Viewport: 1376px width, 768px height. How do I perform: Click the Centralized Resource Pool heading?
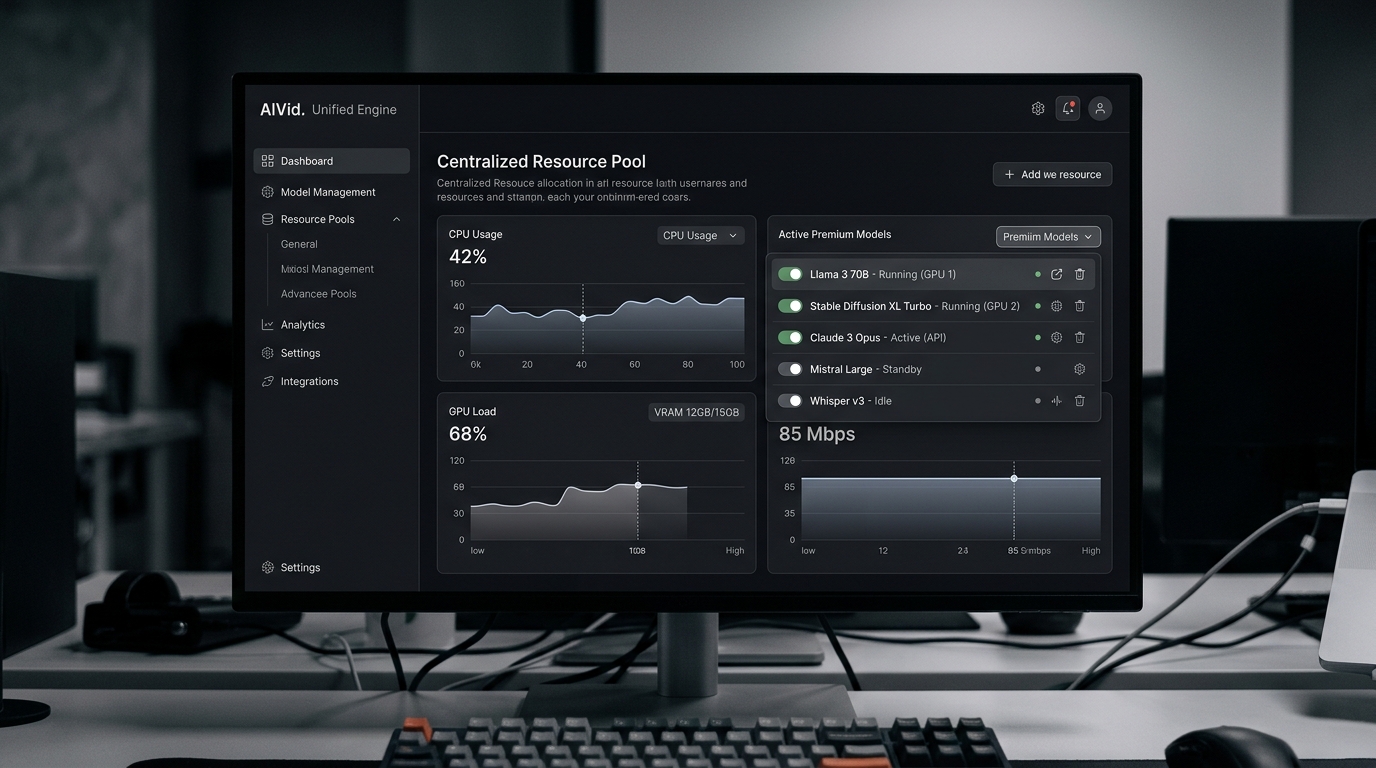point(541,161)
